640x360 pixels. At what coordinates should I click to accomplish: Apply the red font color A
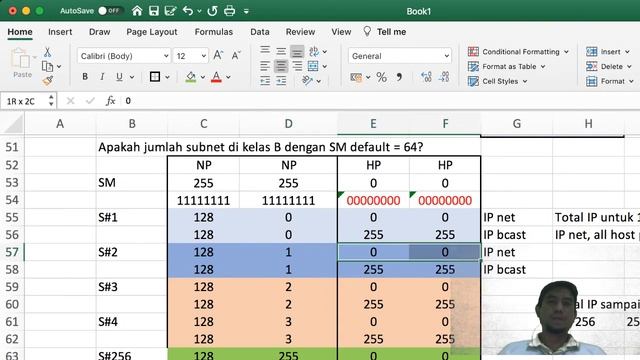point(216,77)
